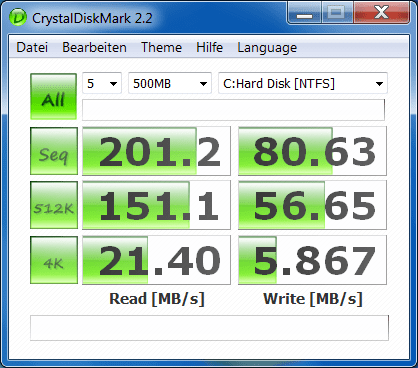Run all benchmarks with All button
Screen dimensions: 418x368
coord(53,96)
